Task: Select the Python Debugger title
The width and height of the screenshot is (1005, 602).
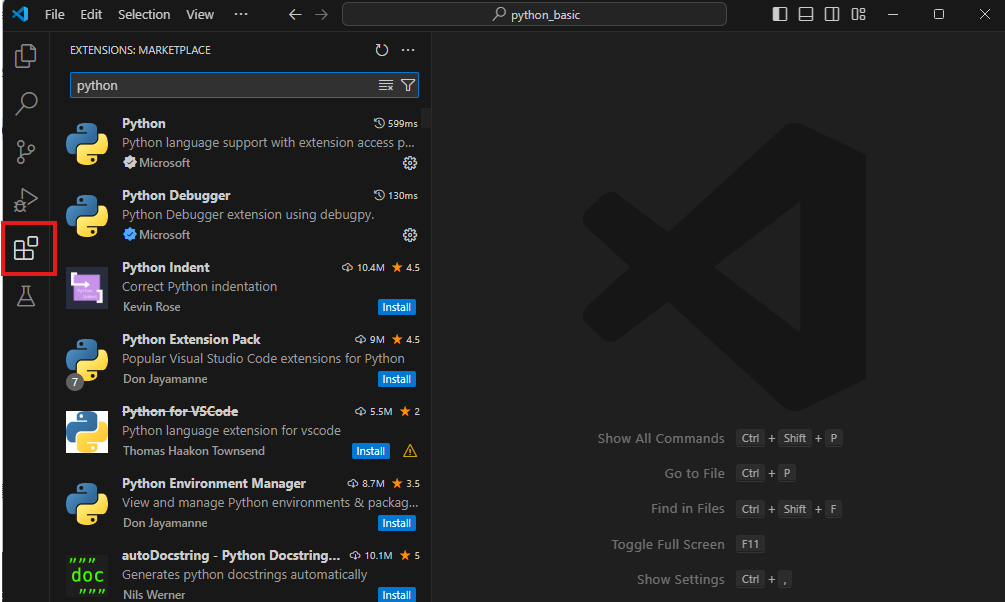Action: pyautogui.click(x=176, y=196)
